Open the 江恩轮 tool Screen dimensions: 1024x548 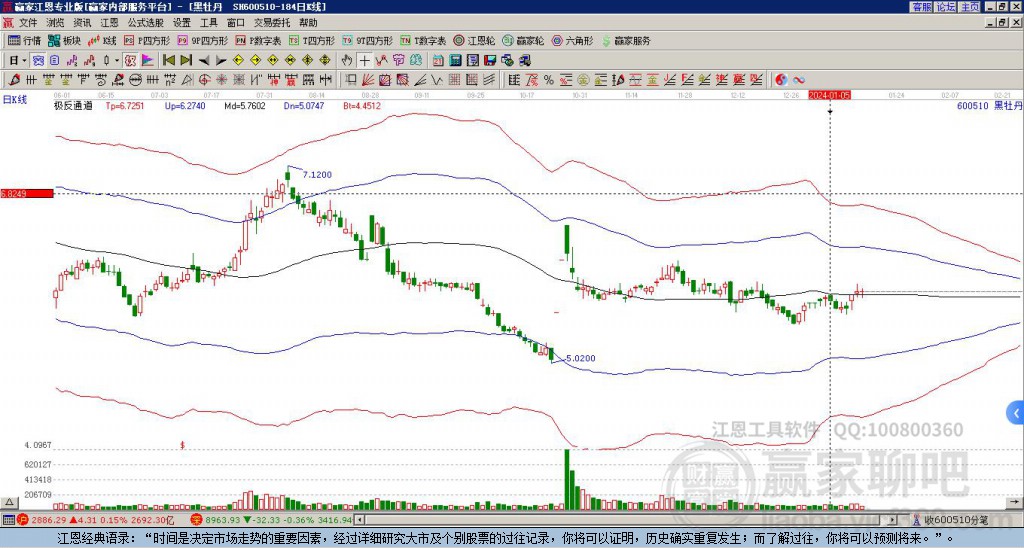coord(474,40)
